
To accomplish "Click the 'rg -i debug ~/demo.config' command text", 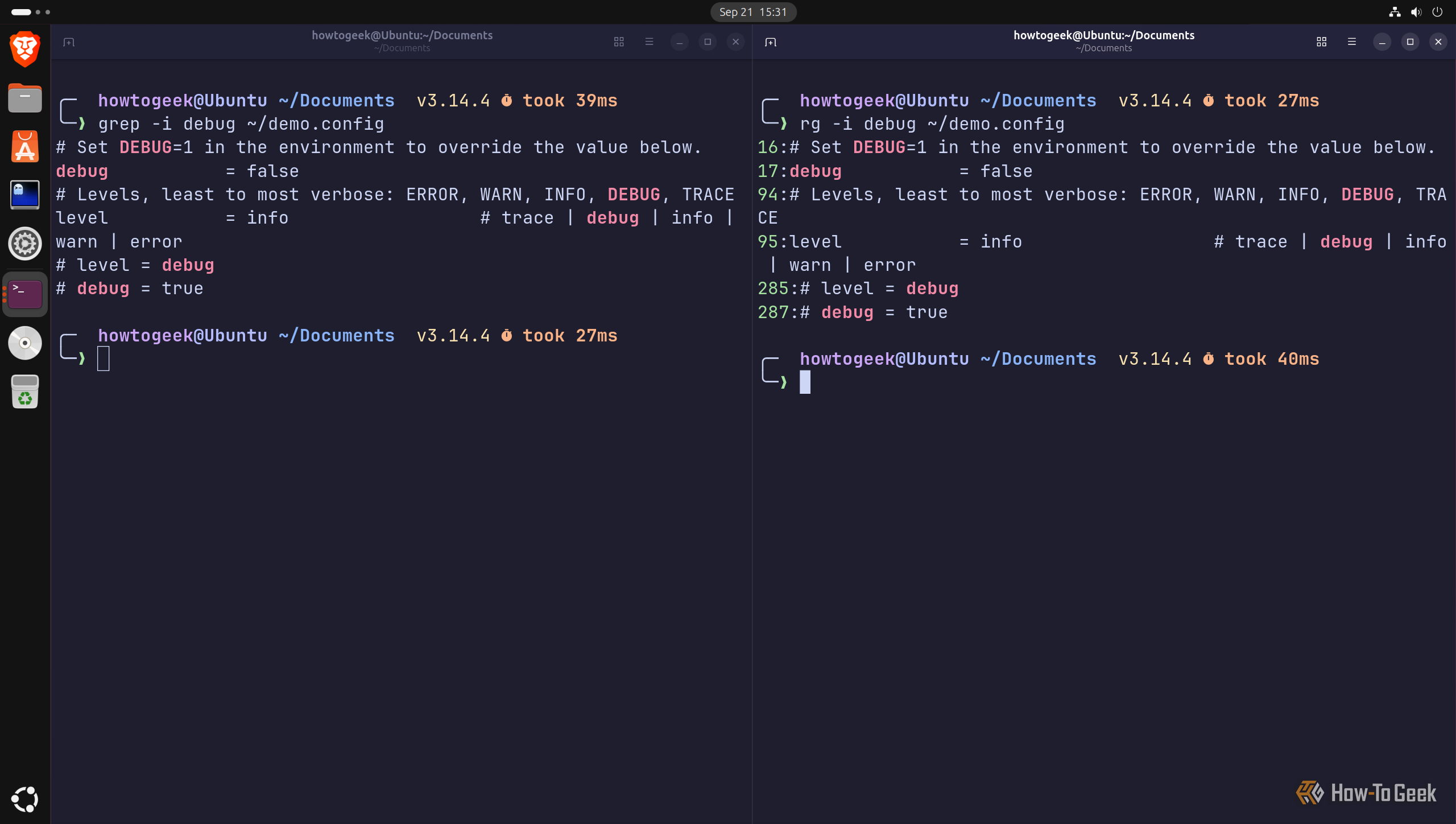I will (x=932, y=124).
